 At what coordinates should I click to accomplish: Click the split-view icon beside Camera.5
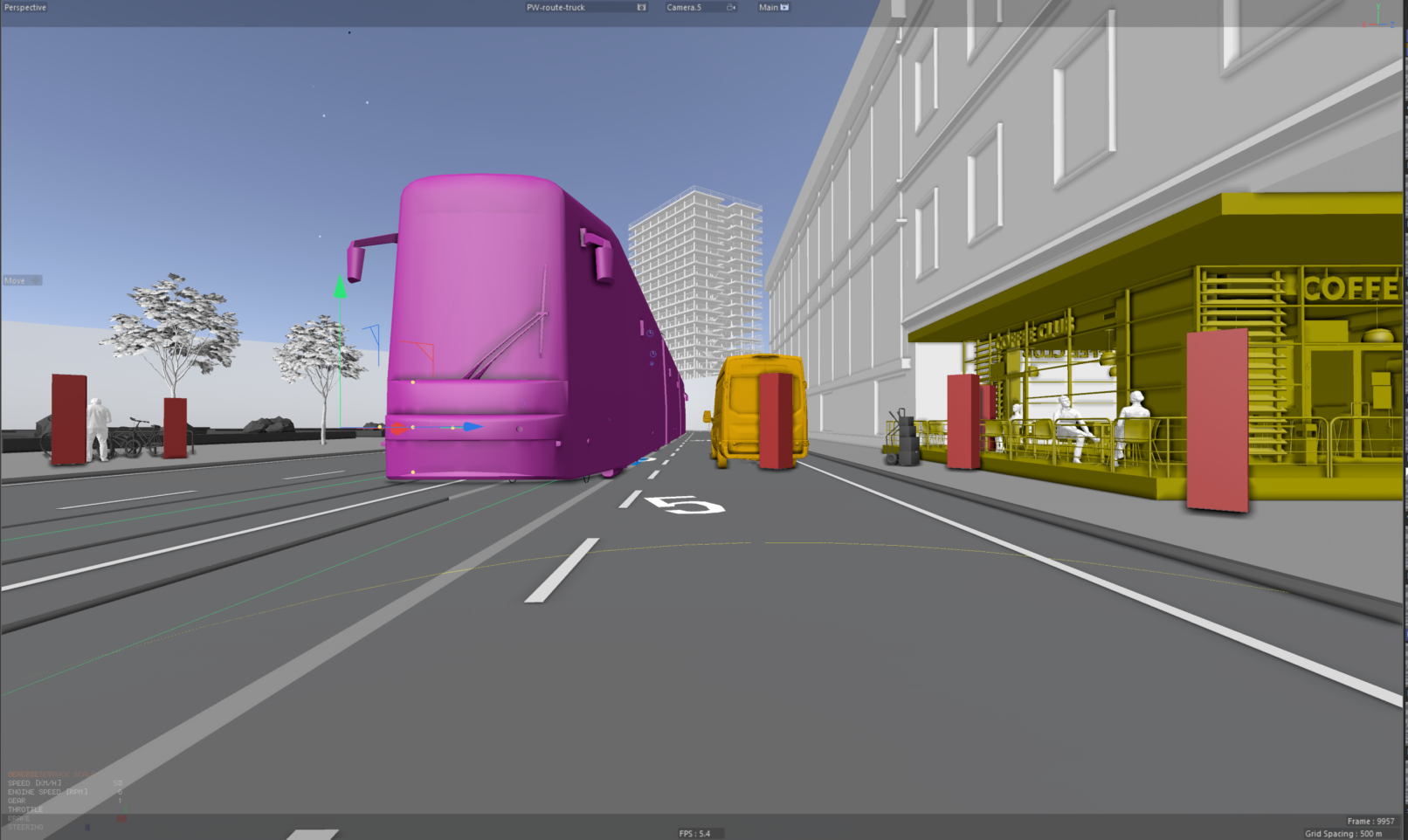[x=731, y=7]
